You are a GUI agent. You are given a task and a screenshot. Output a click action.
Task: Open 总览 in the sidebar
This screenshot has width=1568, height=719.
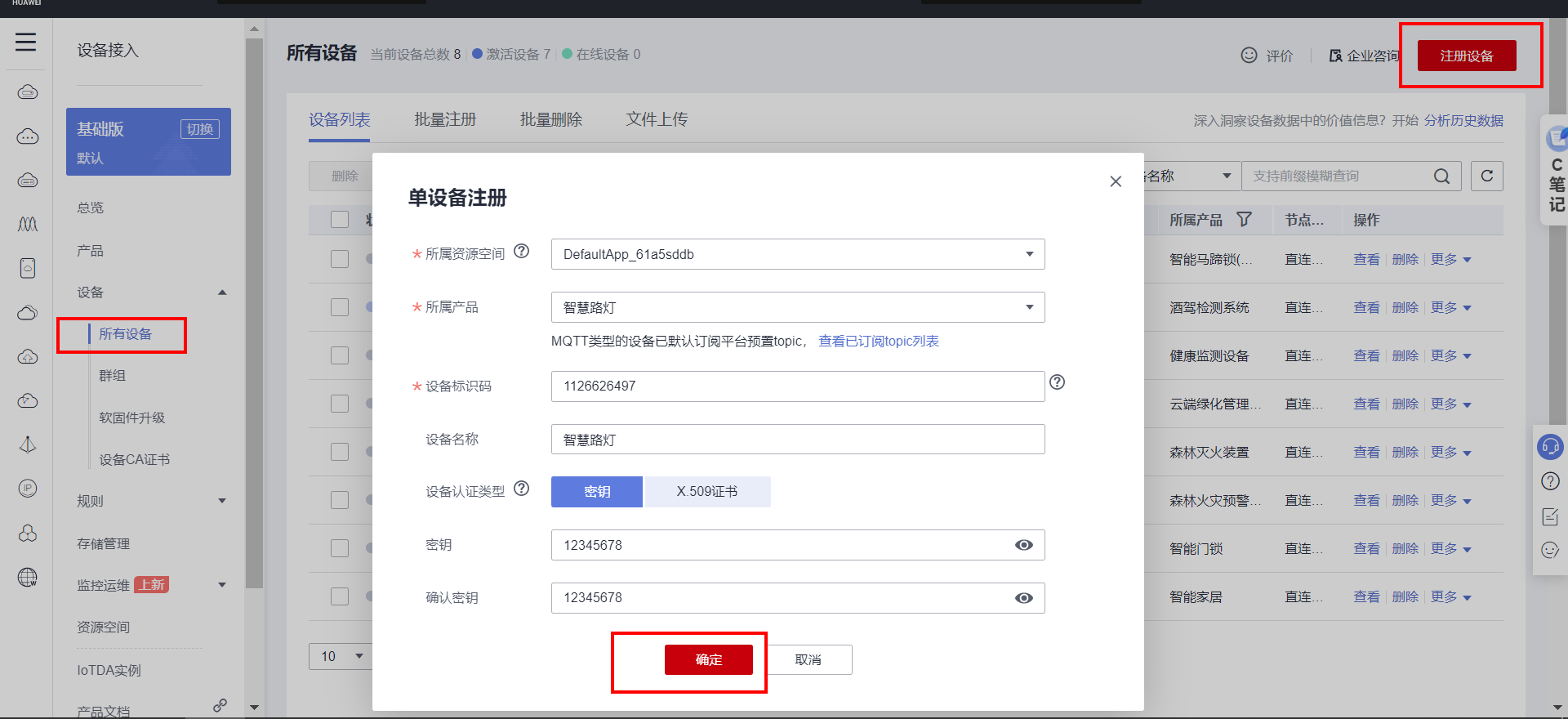90,208
